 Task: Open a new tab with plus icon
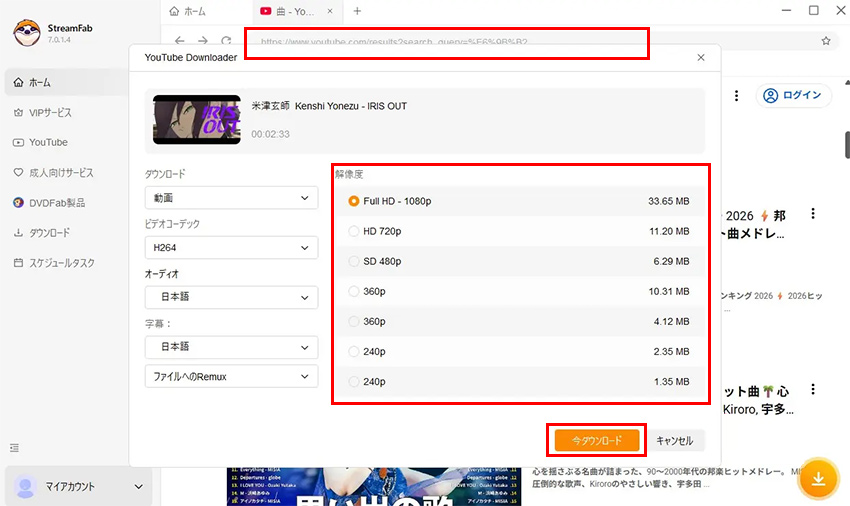click(x=357, y=11)
